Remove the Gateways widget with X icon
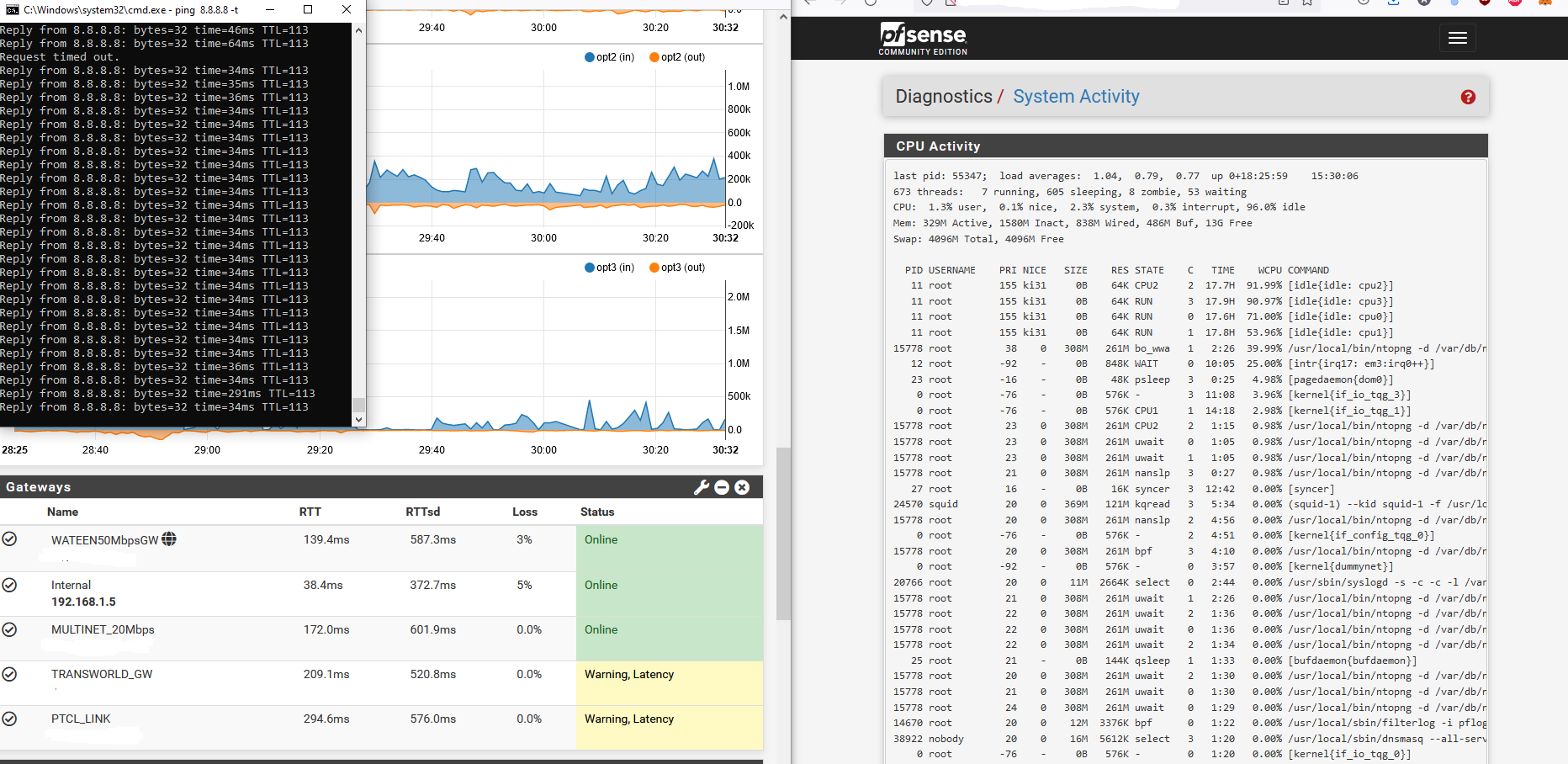 pos(742,487)
